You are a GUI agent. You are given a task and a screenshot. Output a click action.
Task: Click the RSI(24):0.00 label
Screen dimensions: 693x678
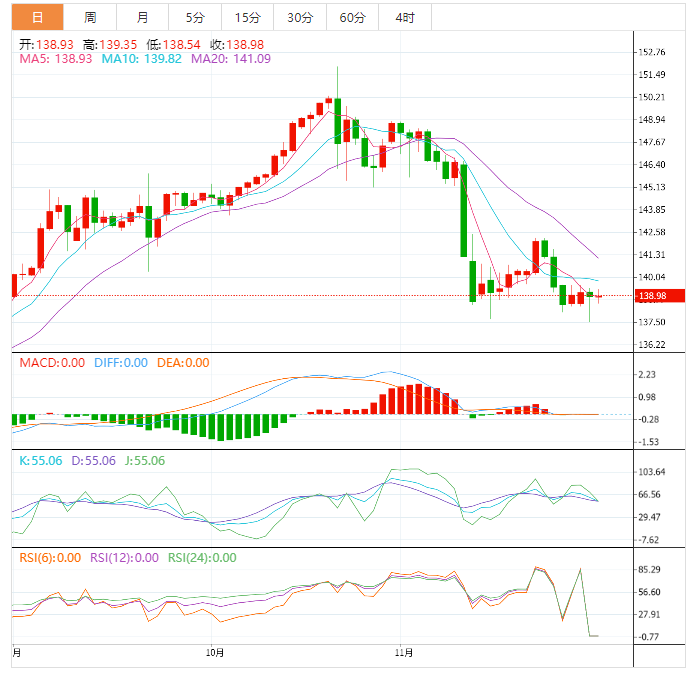(202, 558)
